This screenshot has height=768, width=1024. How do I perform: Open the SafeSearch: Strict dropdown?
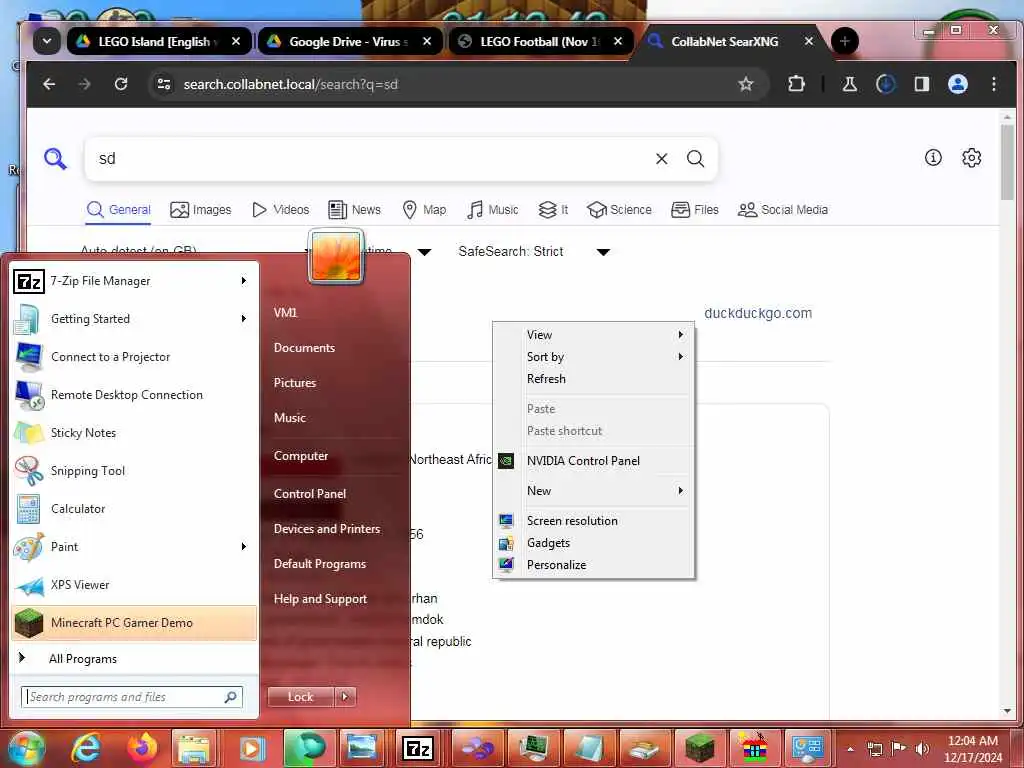534,251
